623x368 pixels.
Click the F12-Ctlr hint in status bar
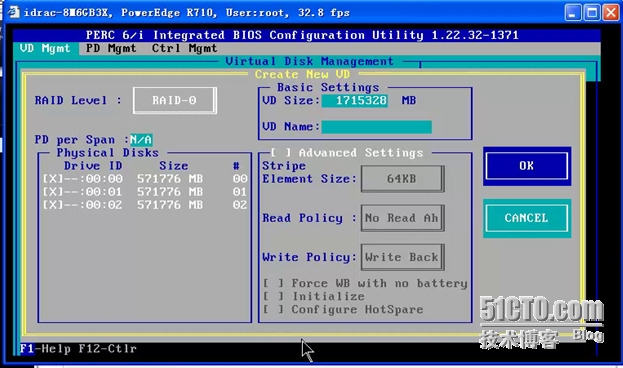click(107, 349)
